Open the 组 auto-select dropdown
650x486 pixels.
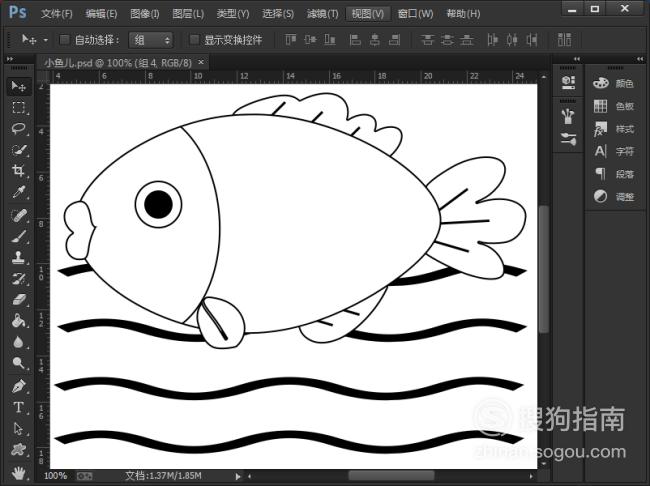150,40
